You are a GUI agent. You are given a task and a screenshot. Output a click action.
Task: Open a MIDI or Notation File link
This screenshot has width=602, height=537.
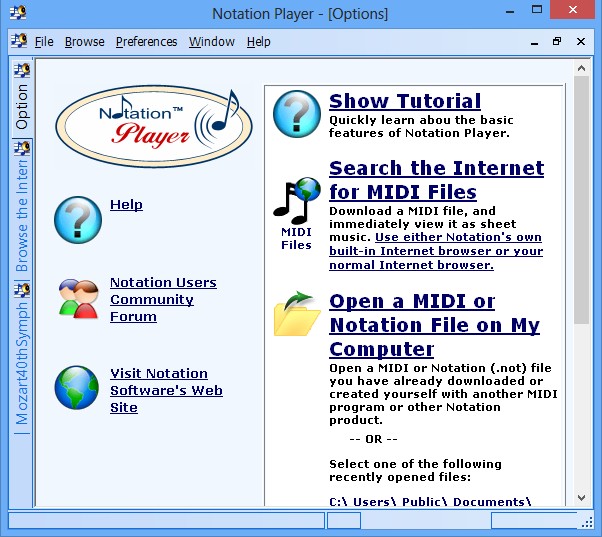435,325
